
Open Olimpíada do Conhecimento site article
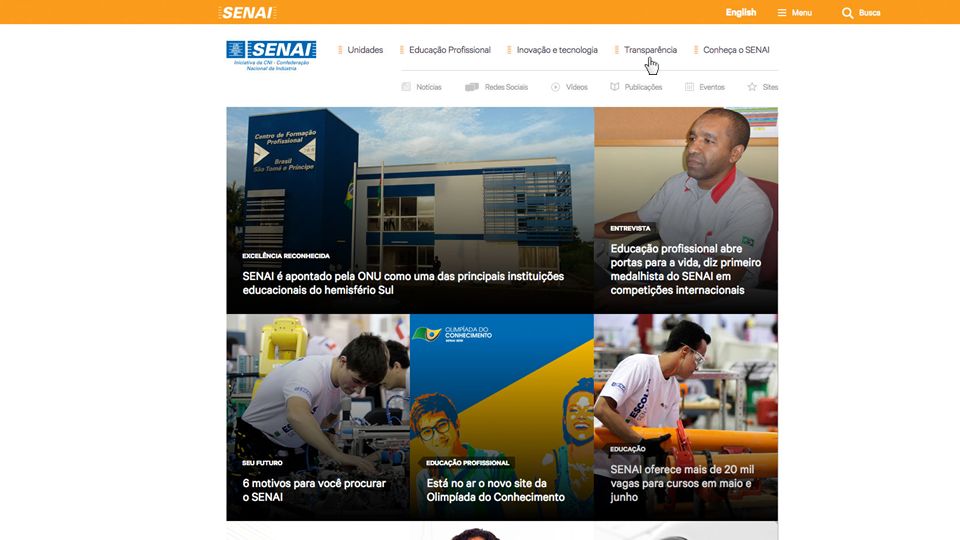click(x=495, y=490)
